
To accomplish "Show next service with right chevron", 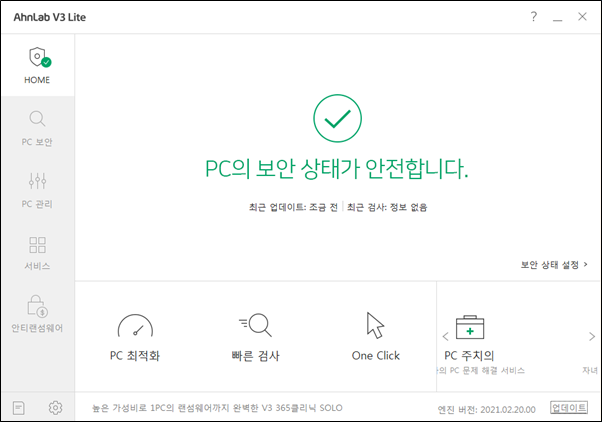I will pos(592,337).
